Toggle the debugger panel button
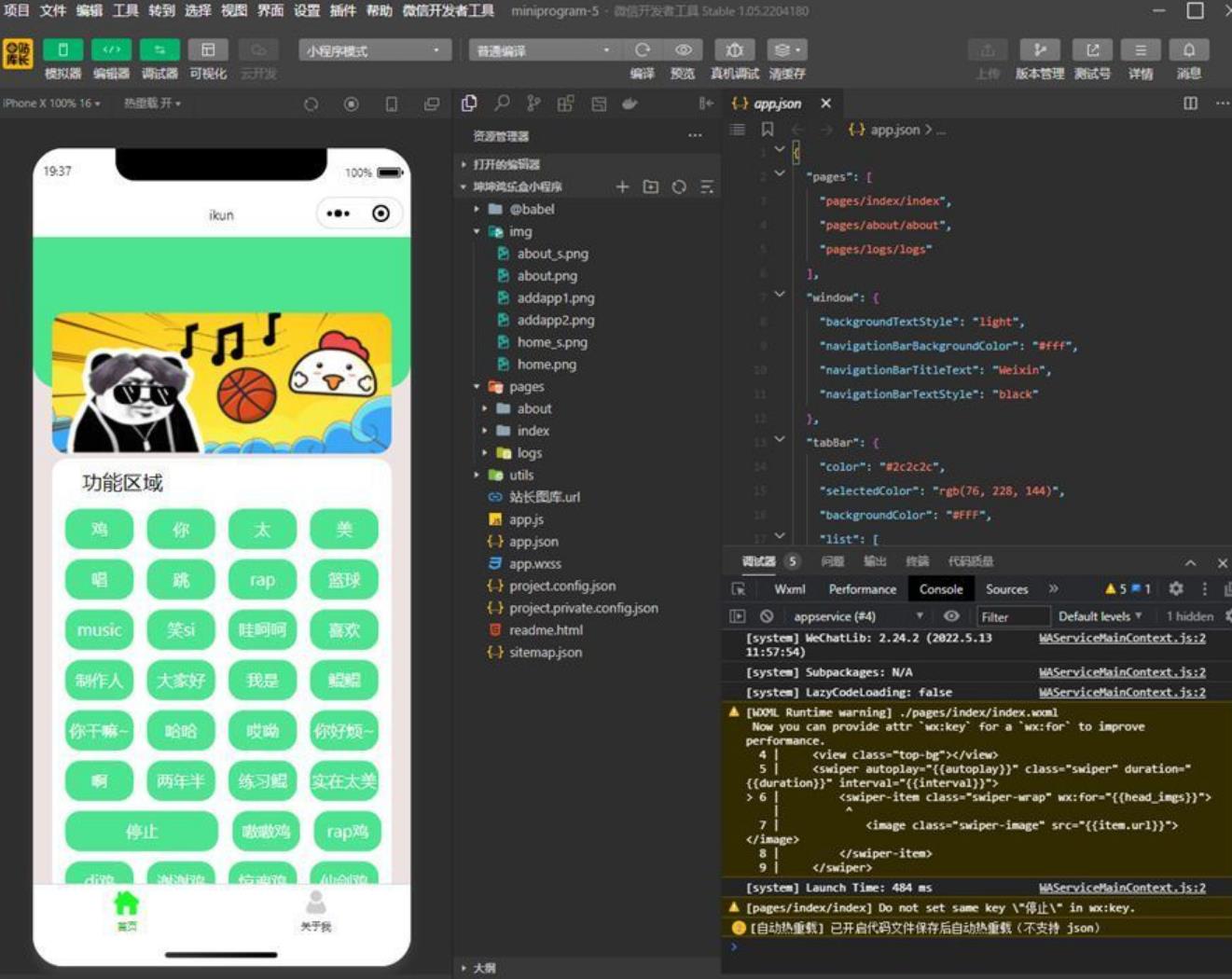The width and height of the screenshot is (1232, 979). [159, 50]
